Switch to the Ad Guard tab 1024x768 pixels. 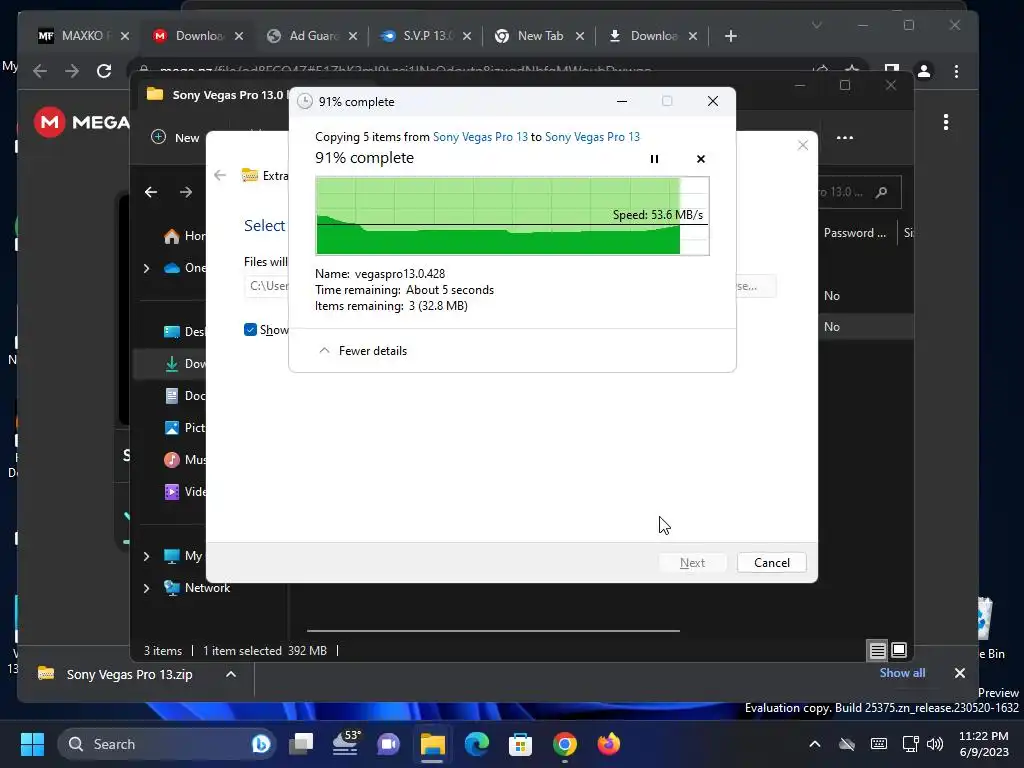312,36
